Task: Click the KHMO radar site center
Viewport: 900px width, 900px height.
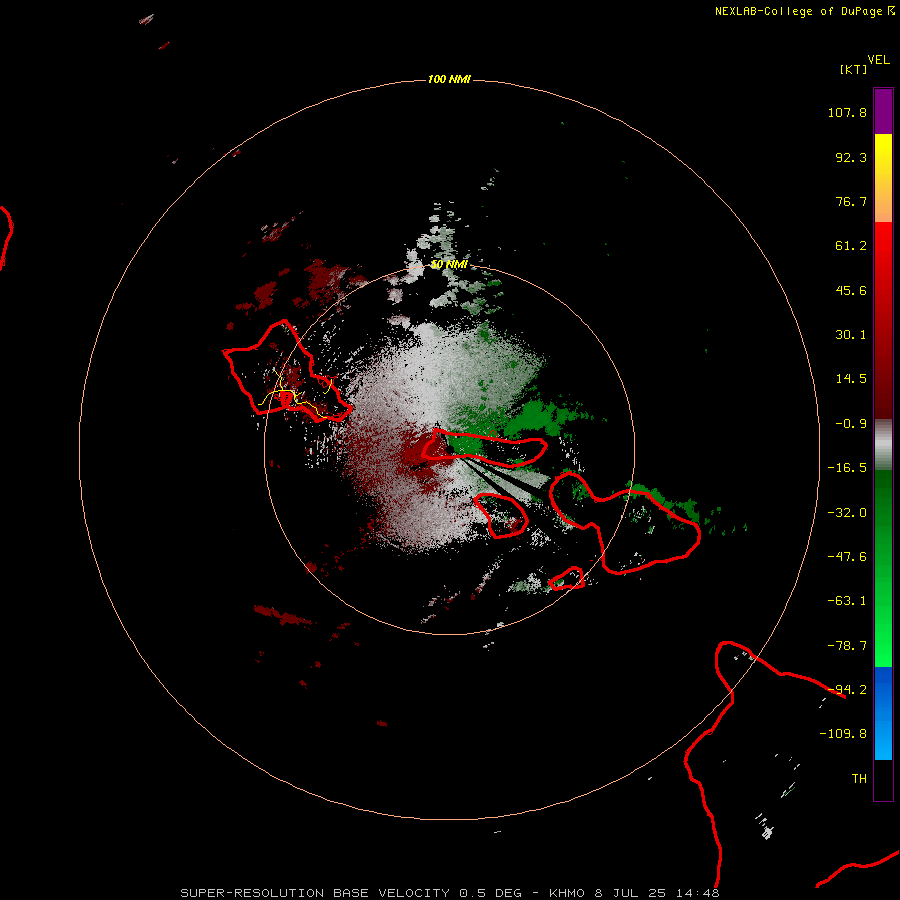Action: click(449, 450)
